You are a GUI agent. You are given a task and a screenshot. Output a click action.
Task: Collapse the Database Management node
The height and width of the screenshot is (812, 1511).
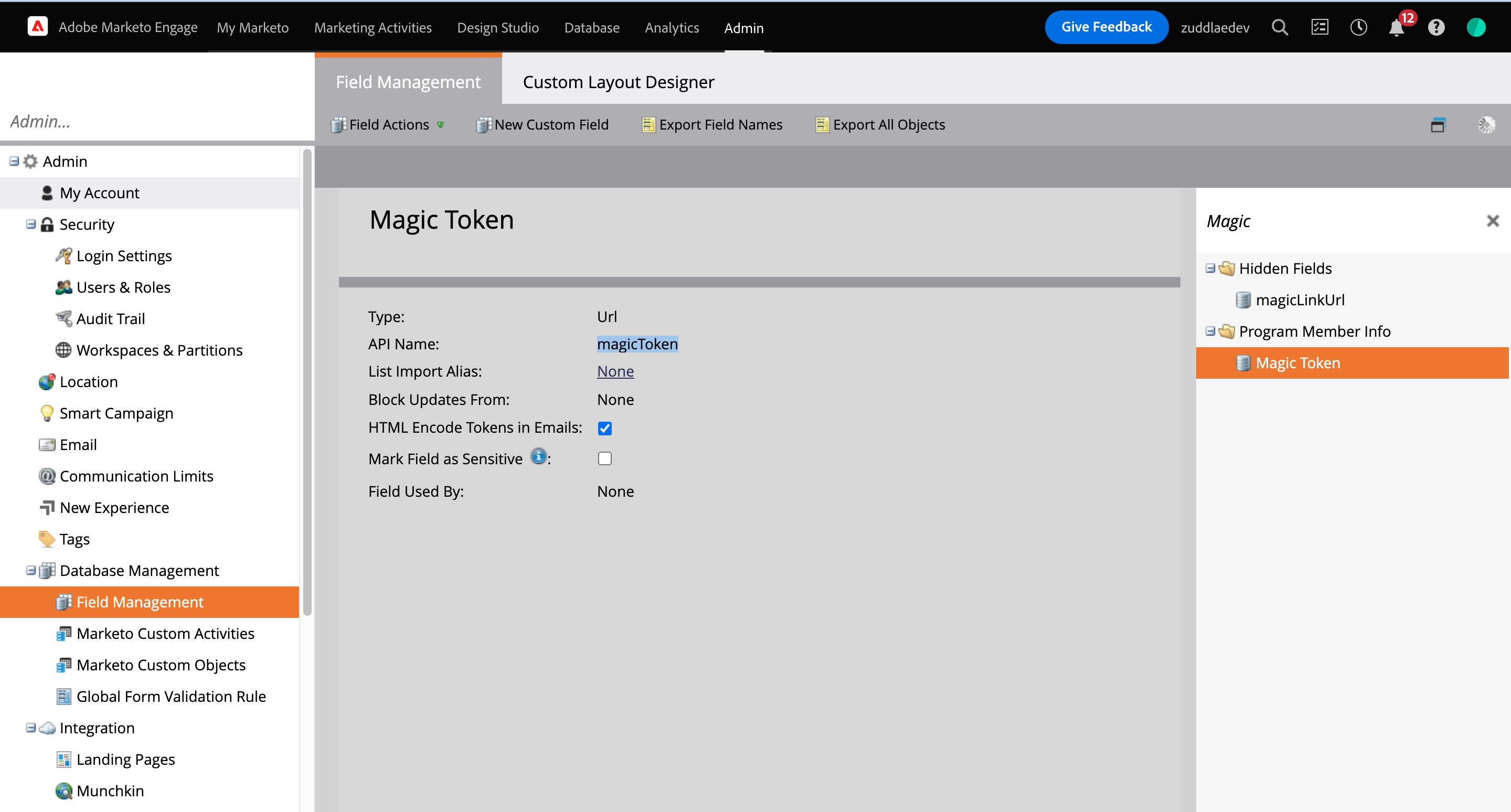[31, 571]
